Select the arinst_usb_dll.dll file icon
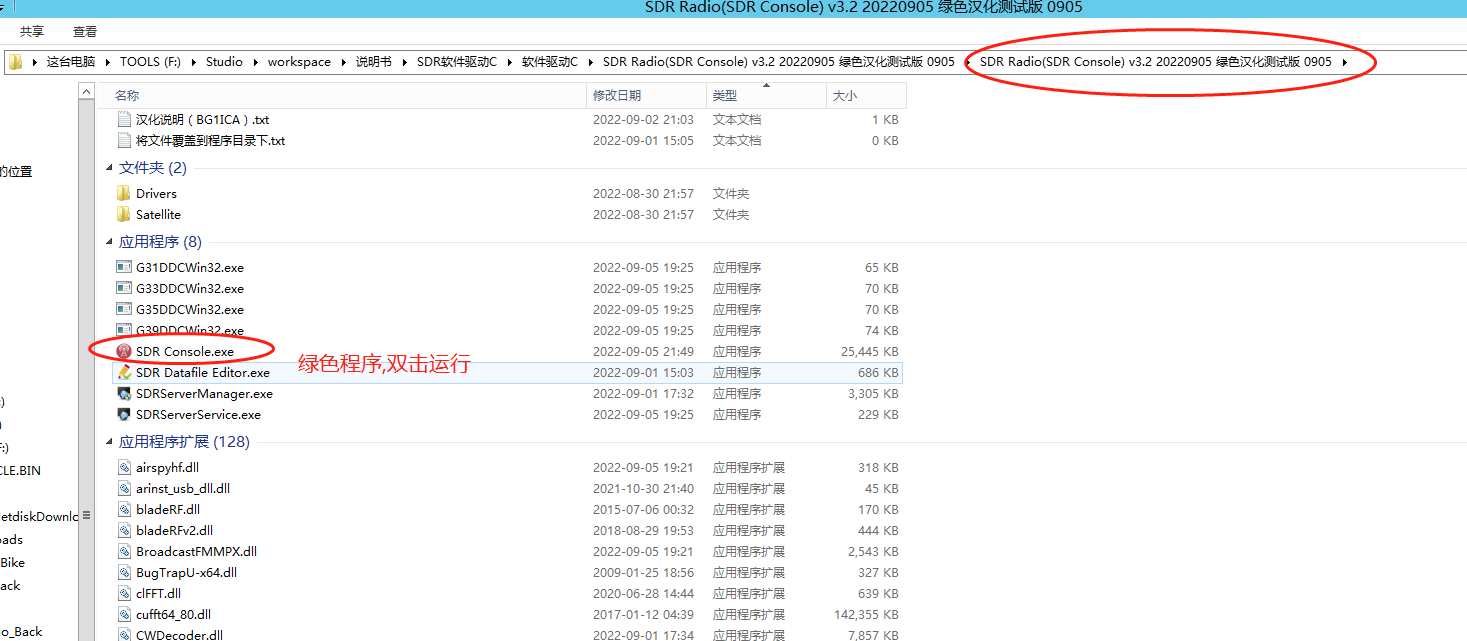This screenshot has width=1467, height=641. click(124, 488)
